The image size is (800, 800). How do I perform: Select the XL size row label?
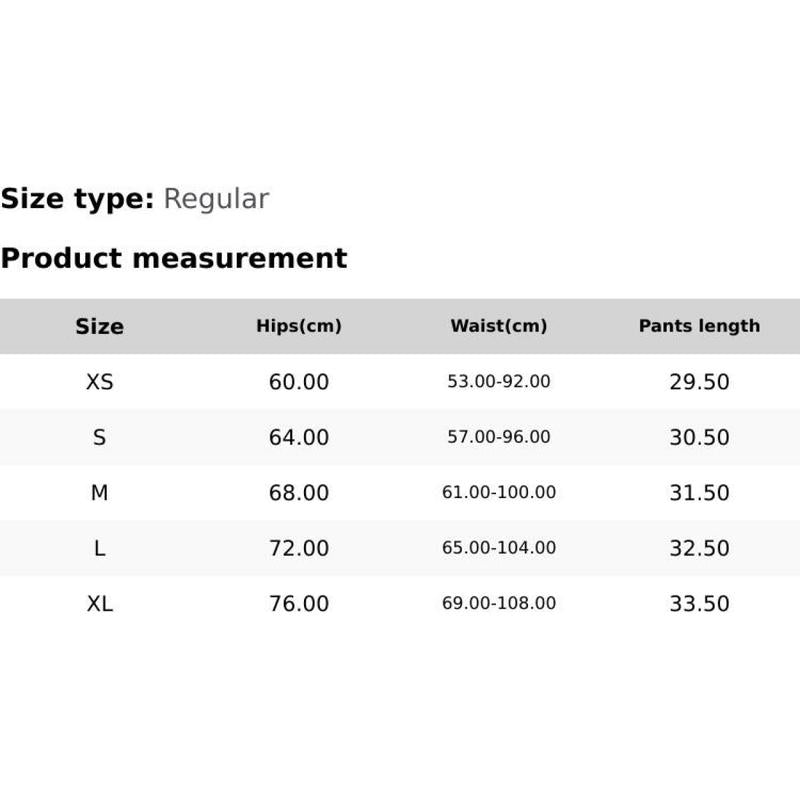click(x=99, y=604)
